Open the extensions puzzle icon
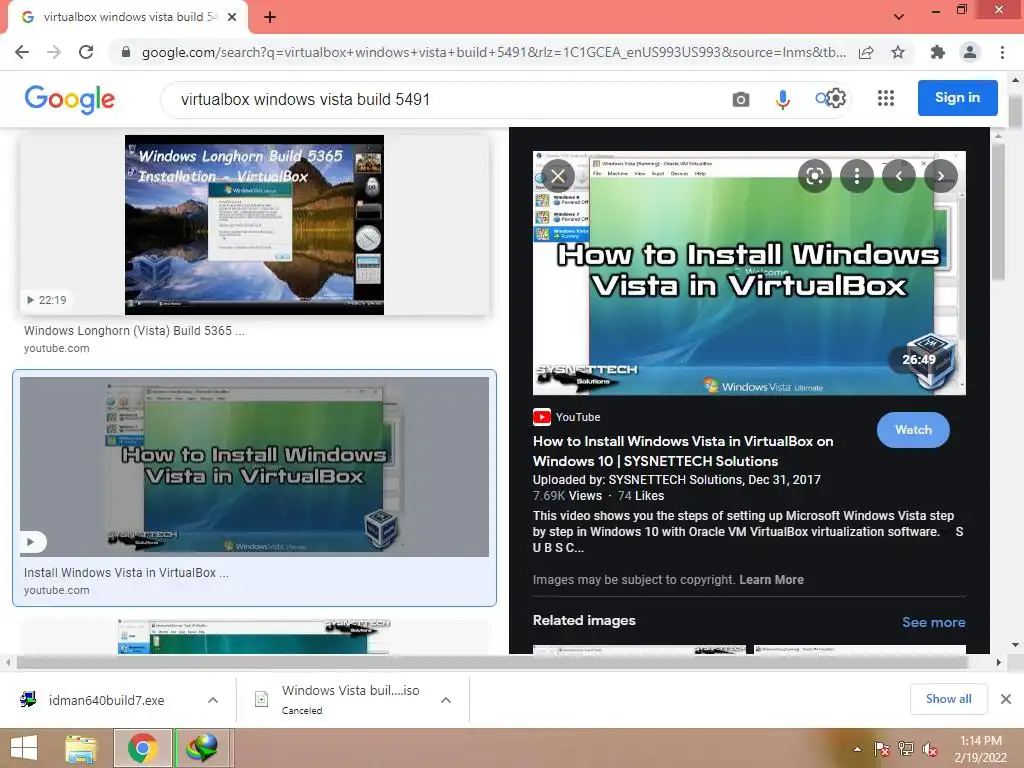 coord(938,52)
